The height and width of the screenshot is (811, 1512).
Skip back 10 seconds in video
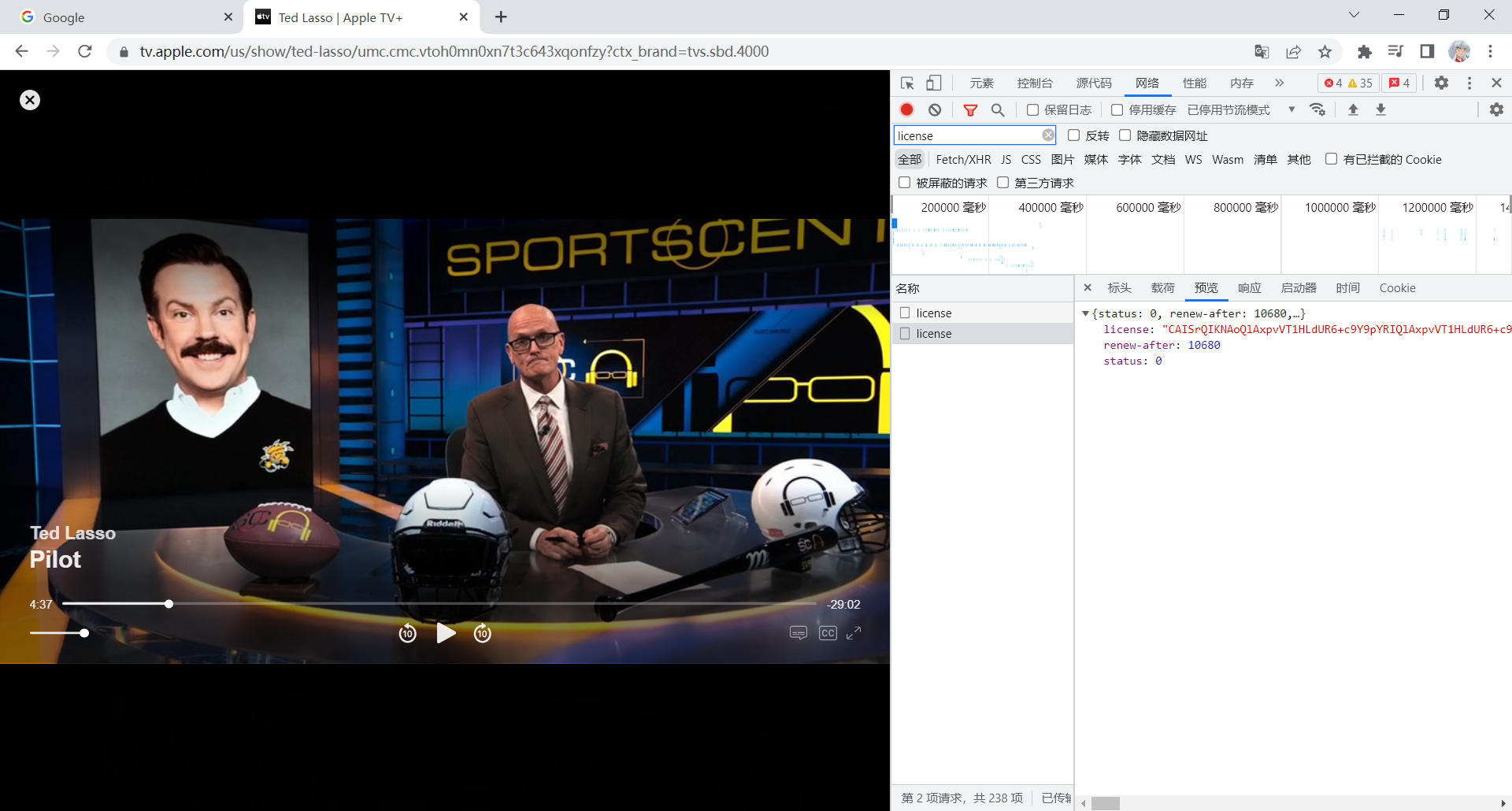pos(407,633)
